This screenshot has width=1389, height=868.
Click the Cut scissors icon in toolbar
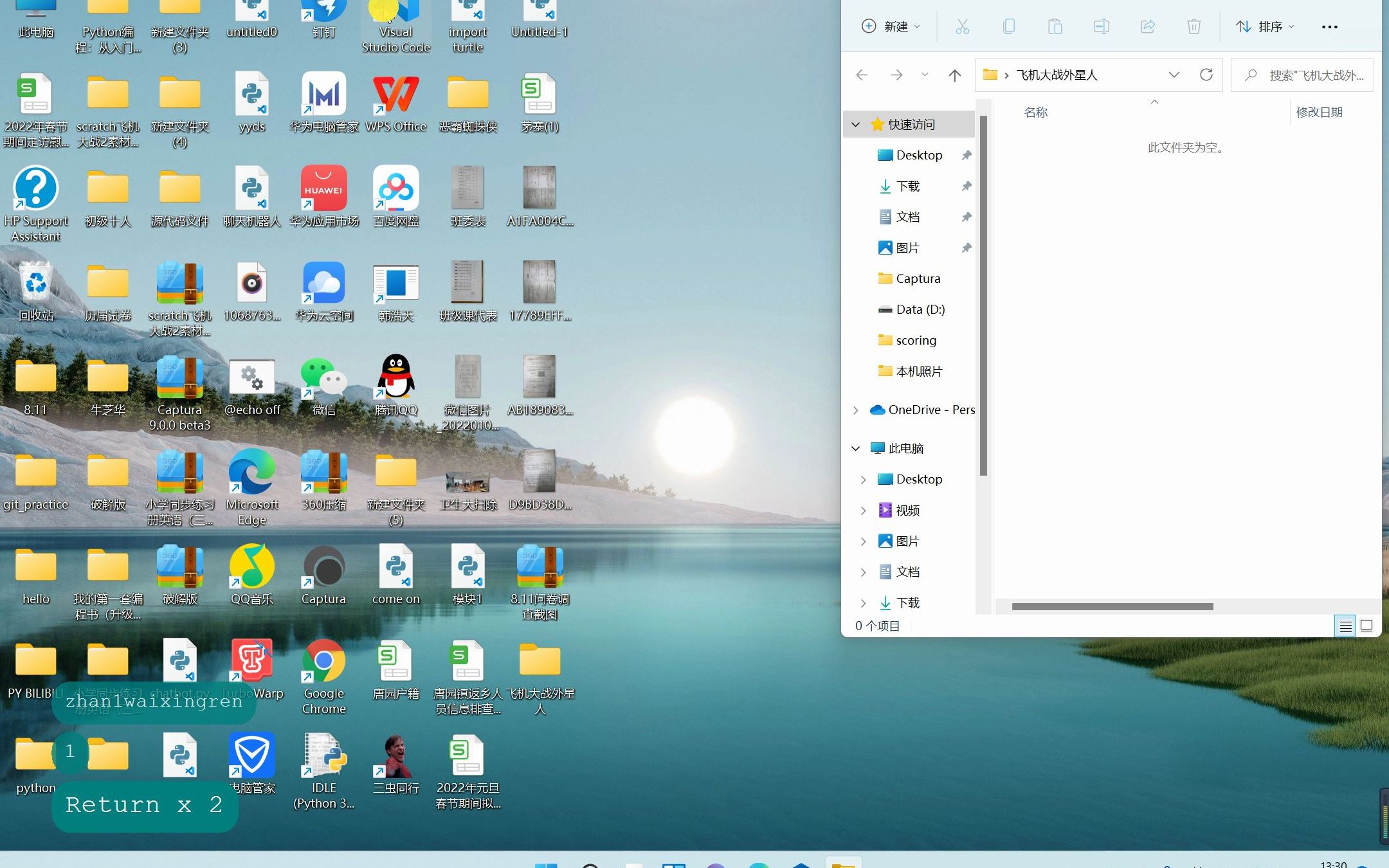tap(962, 26)
